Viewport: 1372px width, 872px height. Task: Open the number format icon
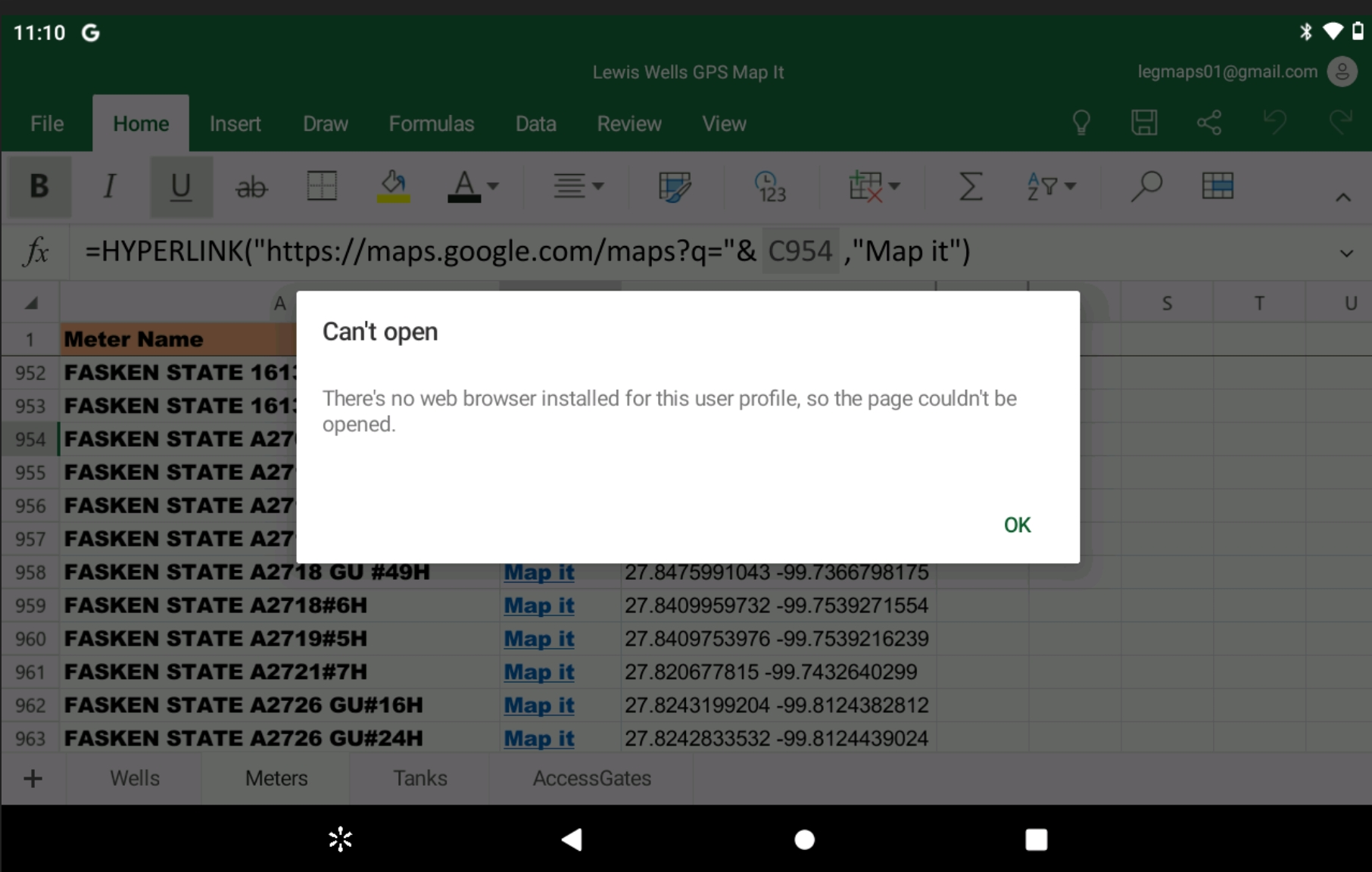click(771, 186)
